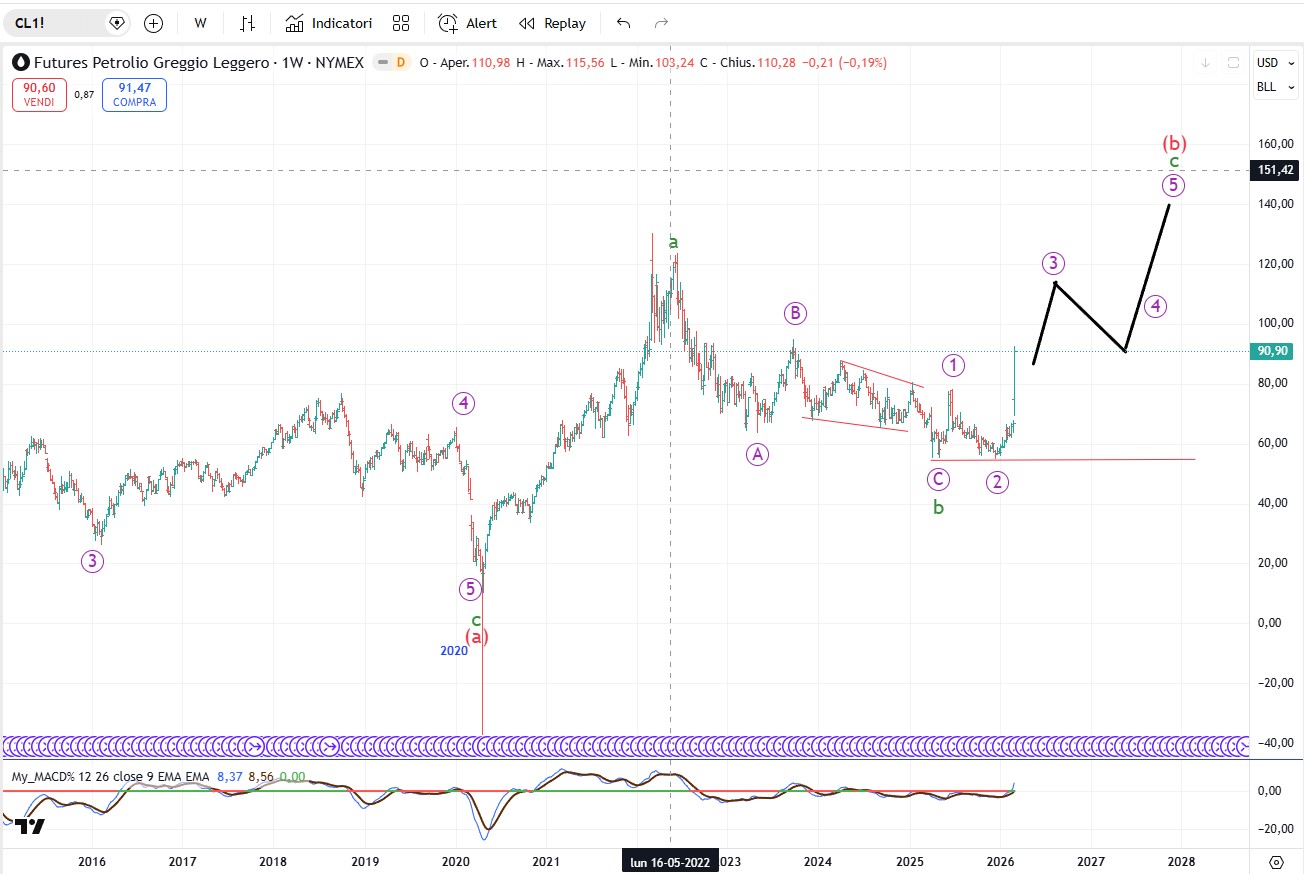Select the green b wave label

938,508
